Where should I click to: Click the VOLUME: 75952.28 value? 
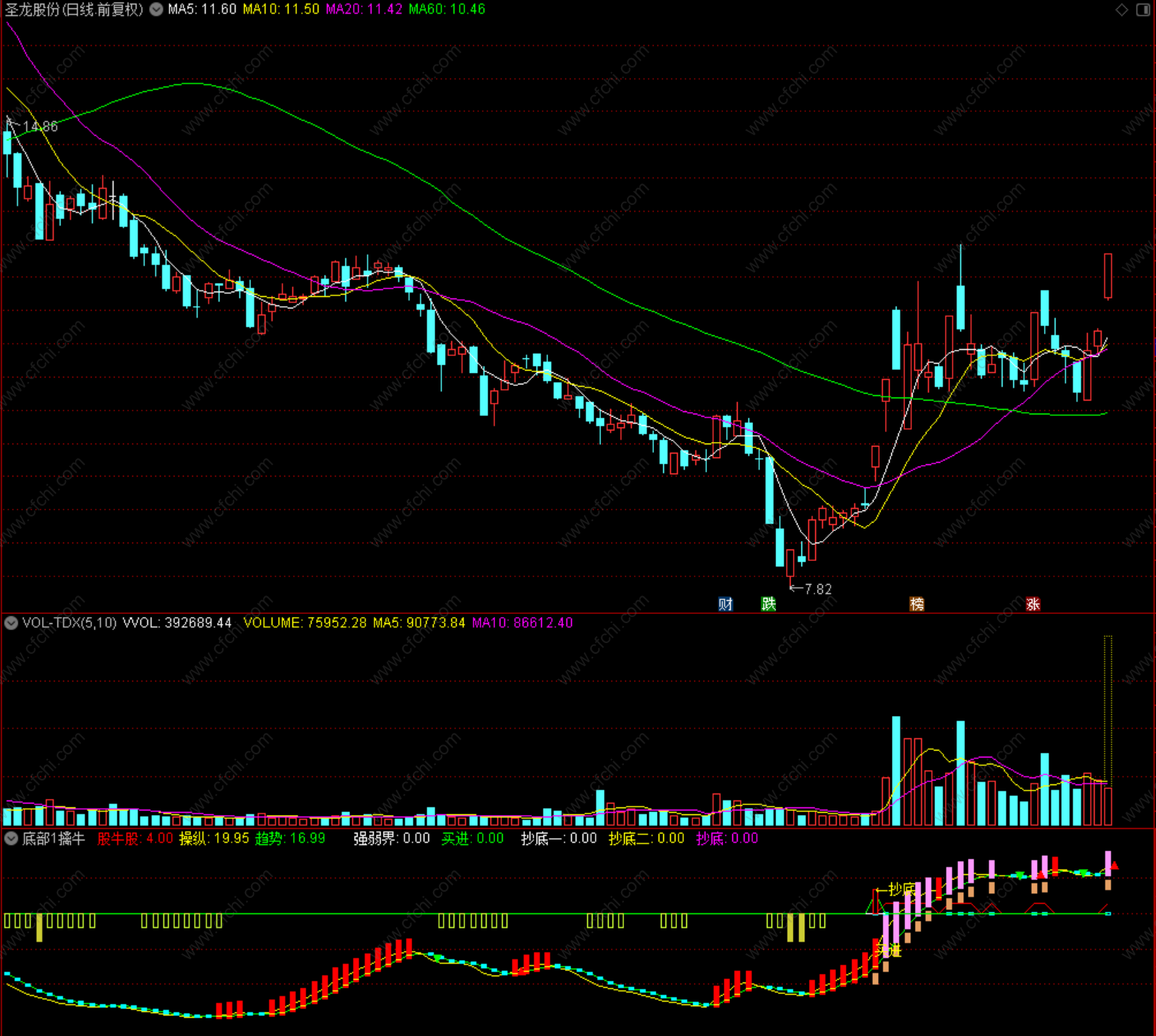point(305,622)
